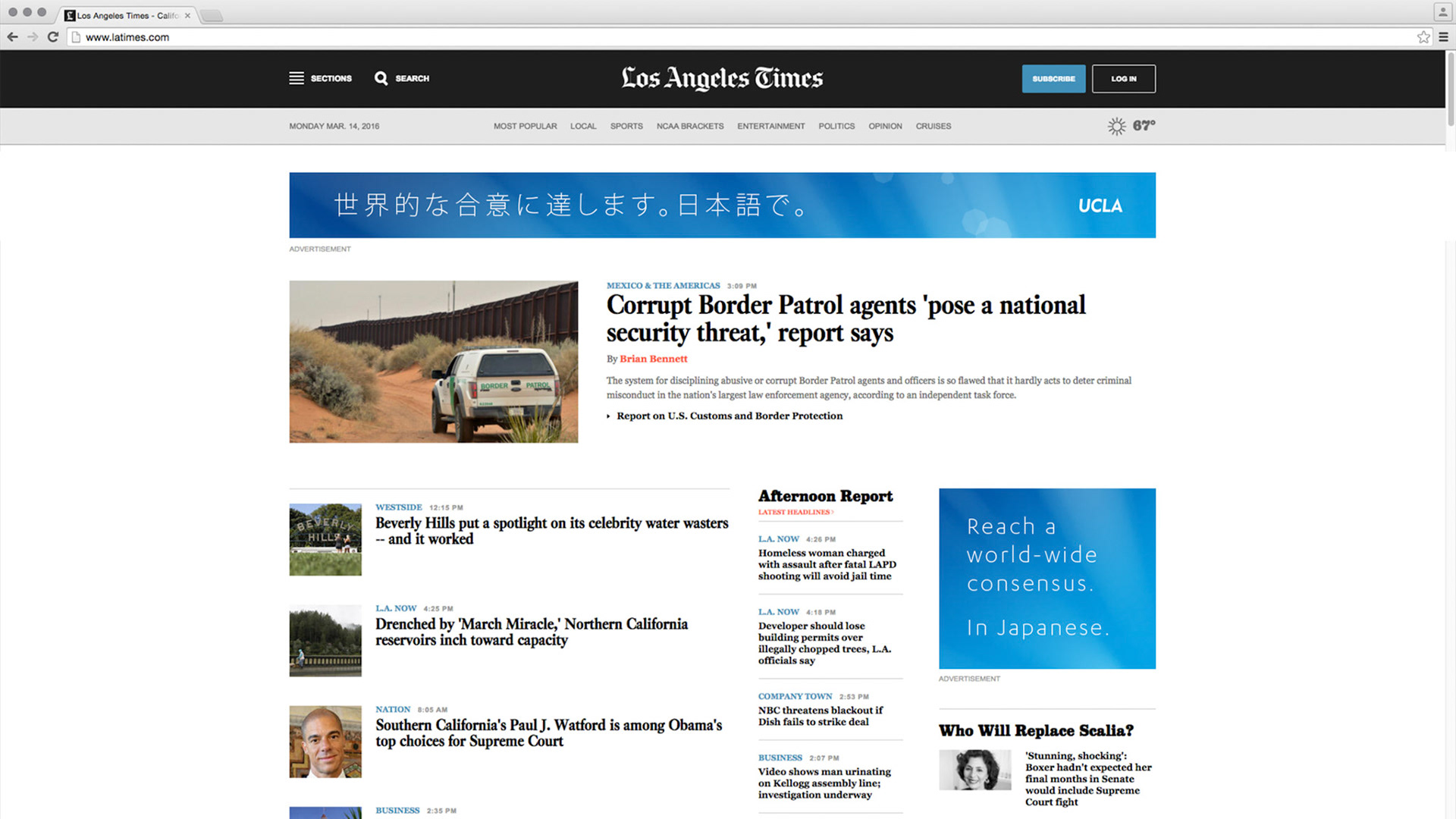This screenshot has width=1456, height=819.
Task: Click the Los Angeles Times logo
Action: coord(722,78)
